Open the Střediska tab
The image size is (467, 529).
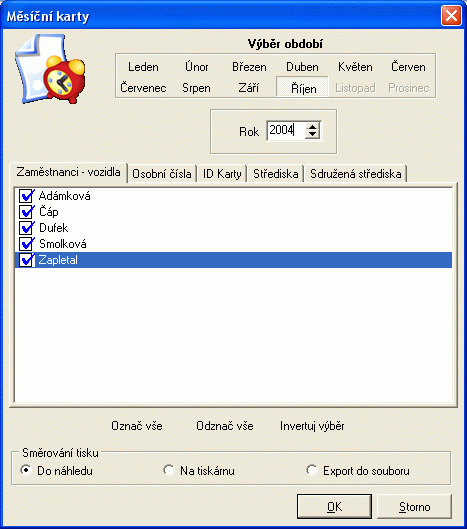click(276, 174)
